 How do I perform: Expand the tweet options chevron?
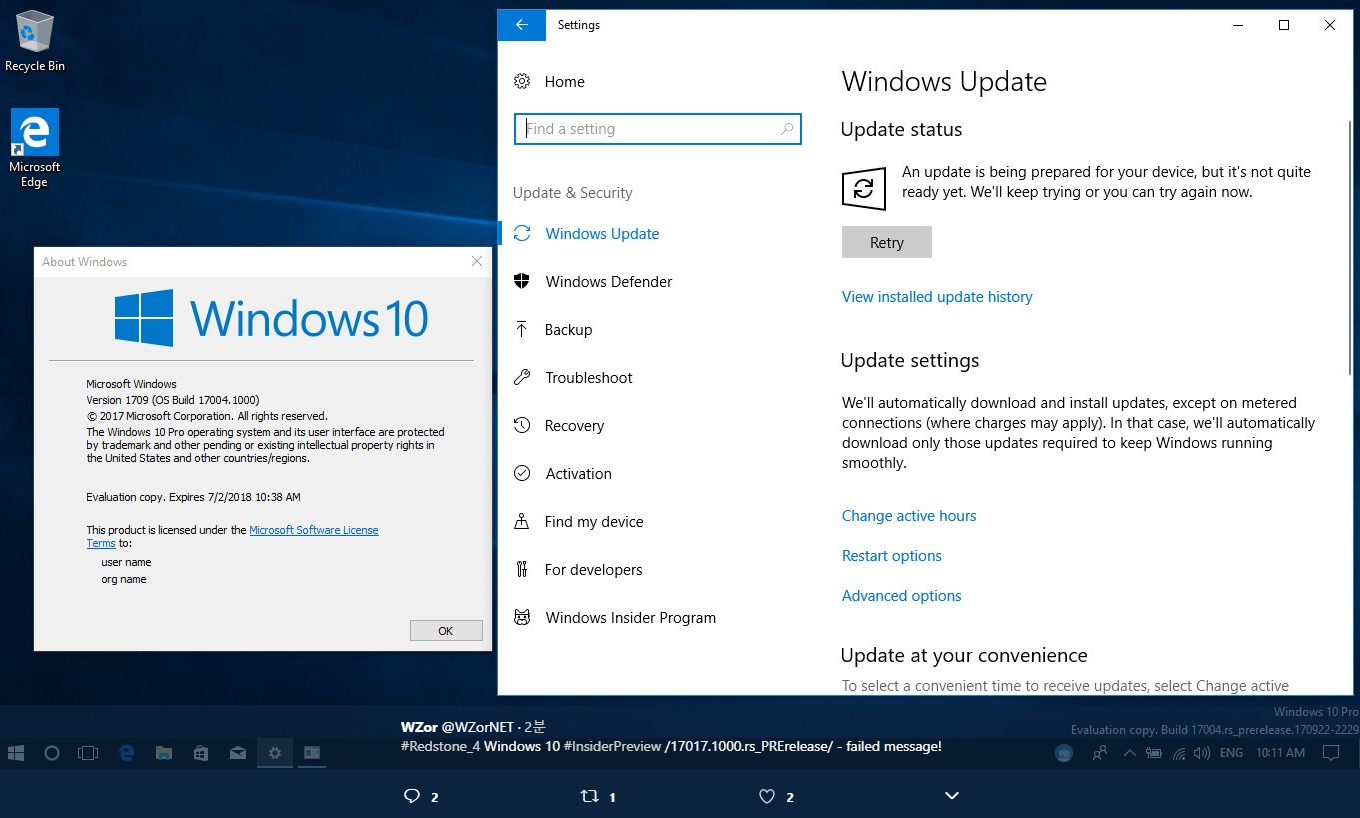pos(952,796)
